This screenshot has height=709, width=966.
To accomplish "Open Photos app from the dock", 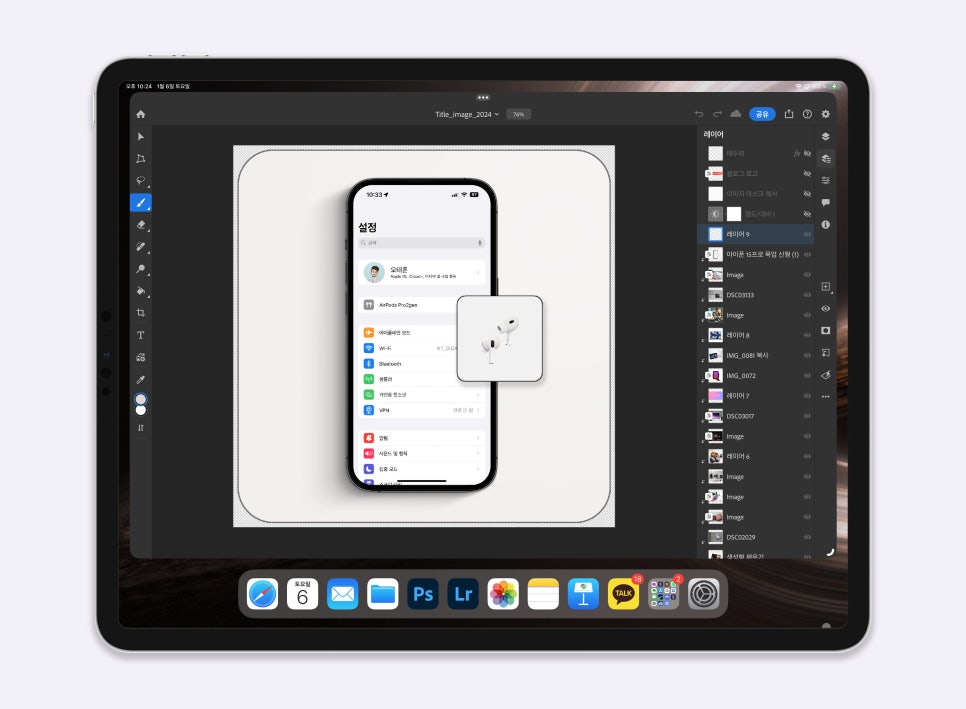I will (503, 594).
